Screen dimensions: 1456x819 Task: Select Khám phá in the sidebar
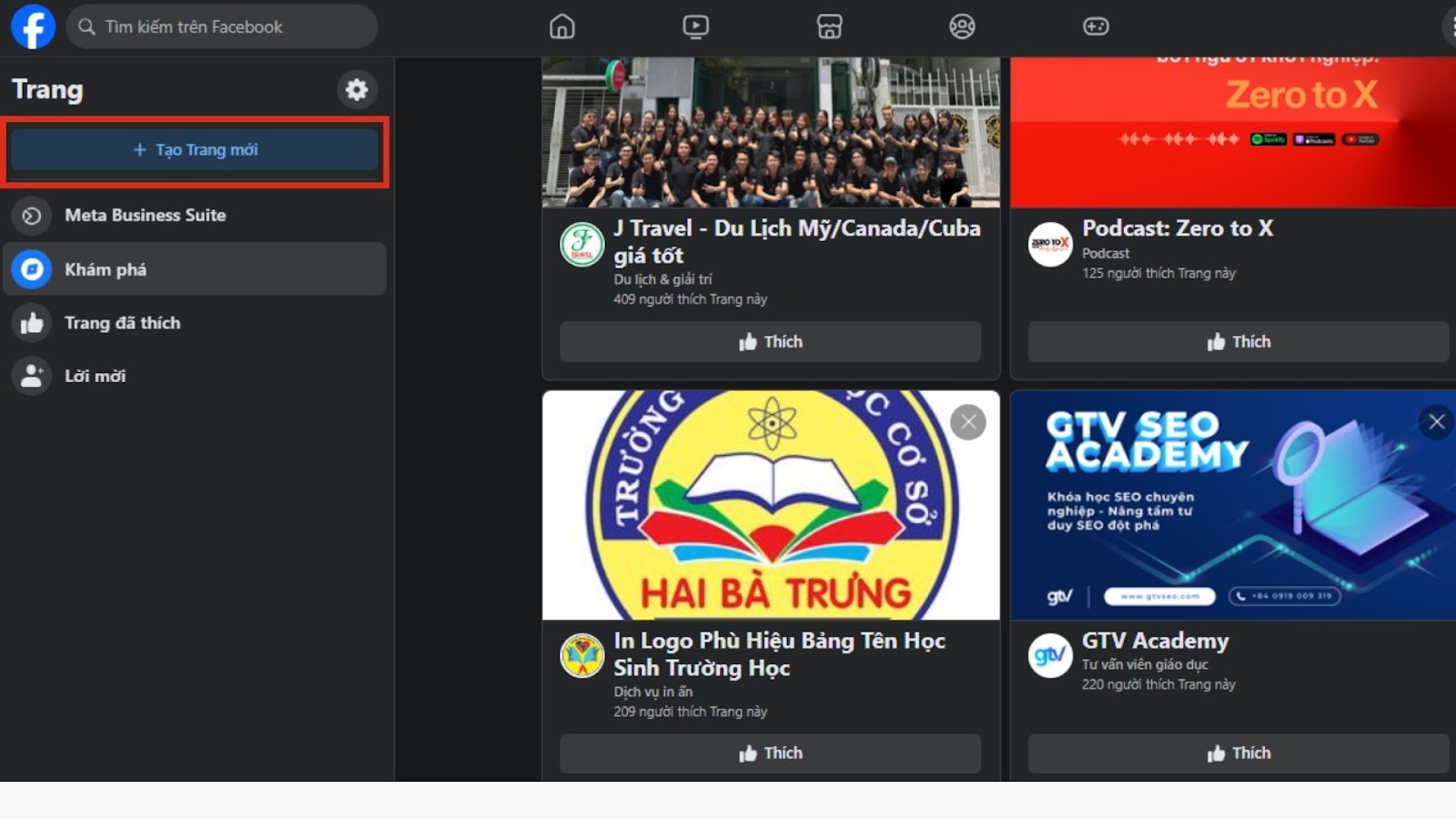[x=106, y=268]
